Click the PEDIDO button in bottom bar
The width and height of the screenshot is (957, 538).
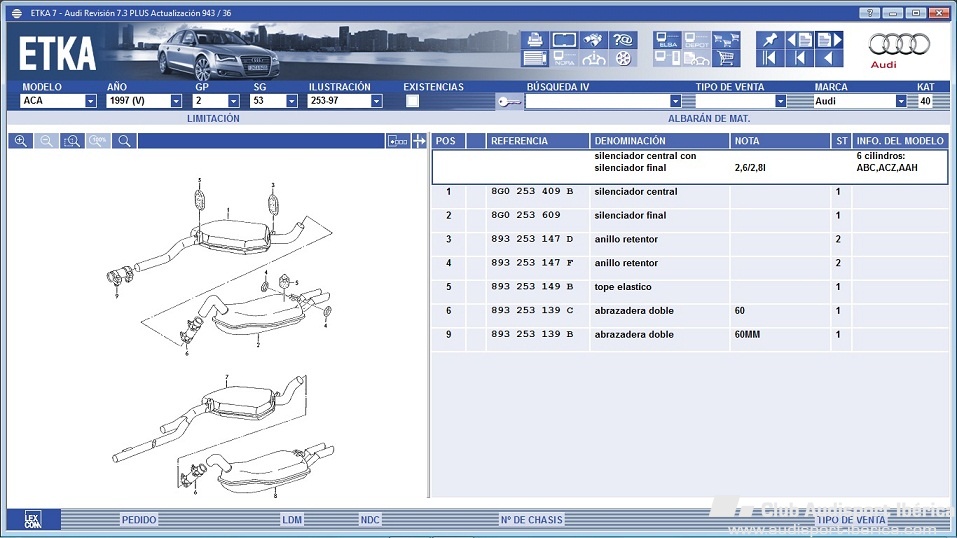pos(139,520)
